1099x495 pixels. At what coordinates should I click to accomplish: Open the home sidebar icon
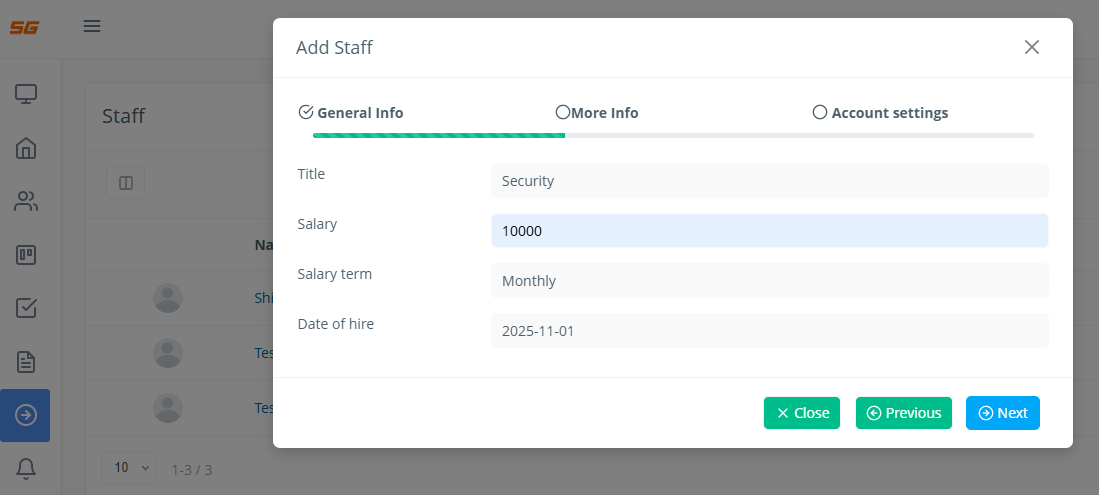[26, 148]
